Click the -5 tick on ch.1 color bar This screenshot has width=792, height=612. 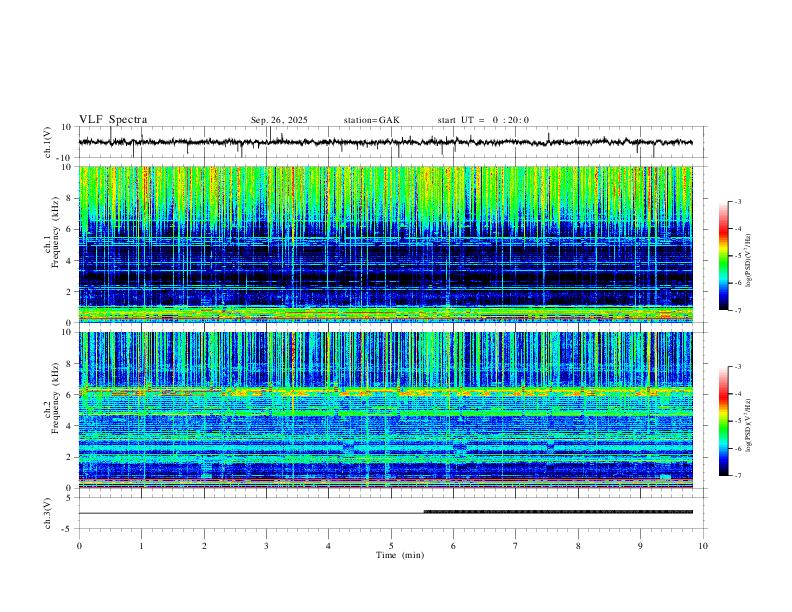click(737, 256)
